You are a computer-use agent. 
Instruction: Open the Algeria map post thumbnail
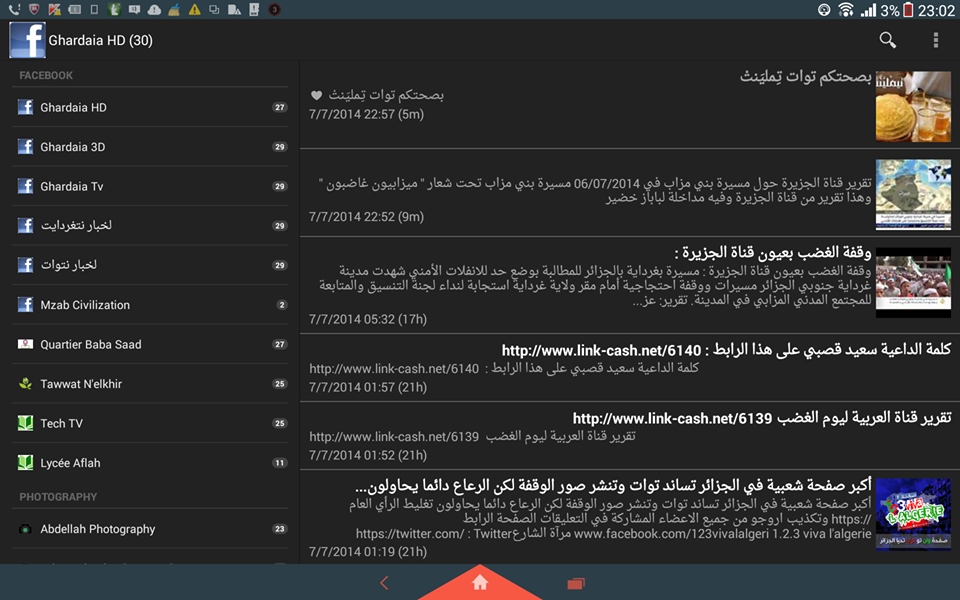(x=913, y=194)
